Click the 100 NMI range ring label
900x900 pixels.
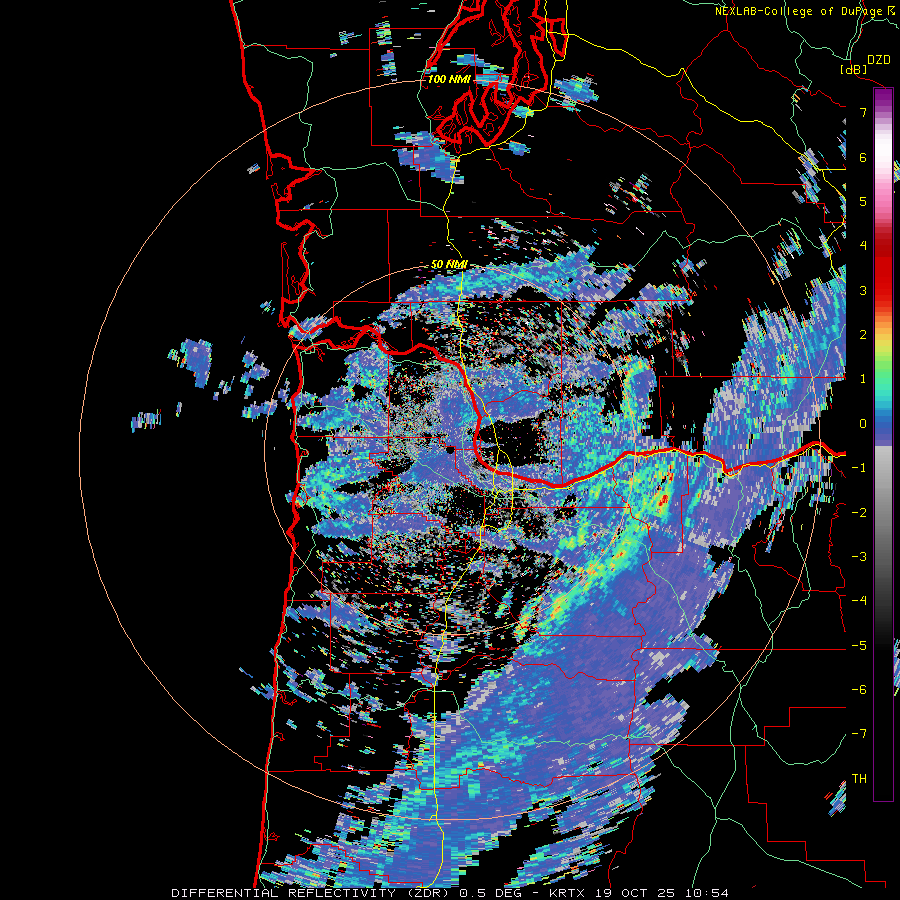pyautogui.click(x=449, y=79)
